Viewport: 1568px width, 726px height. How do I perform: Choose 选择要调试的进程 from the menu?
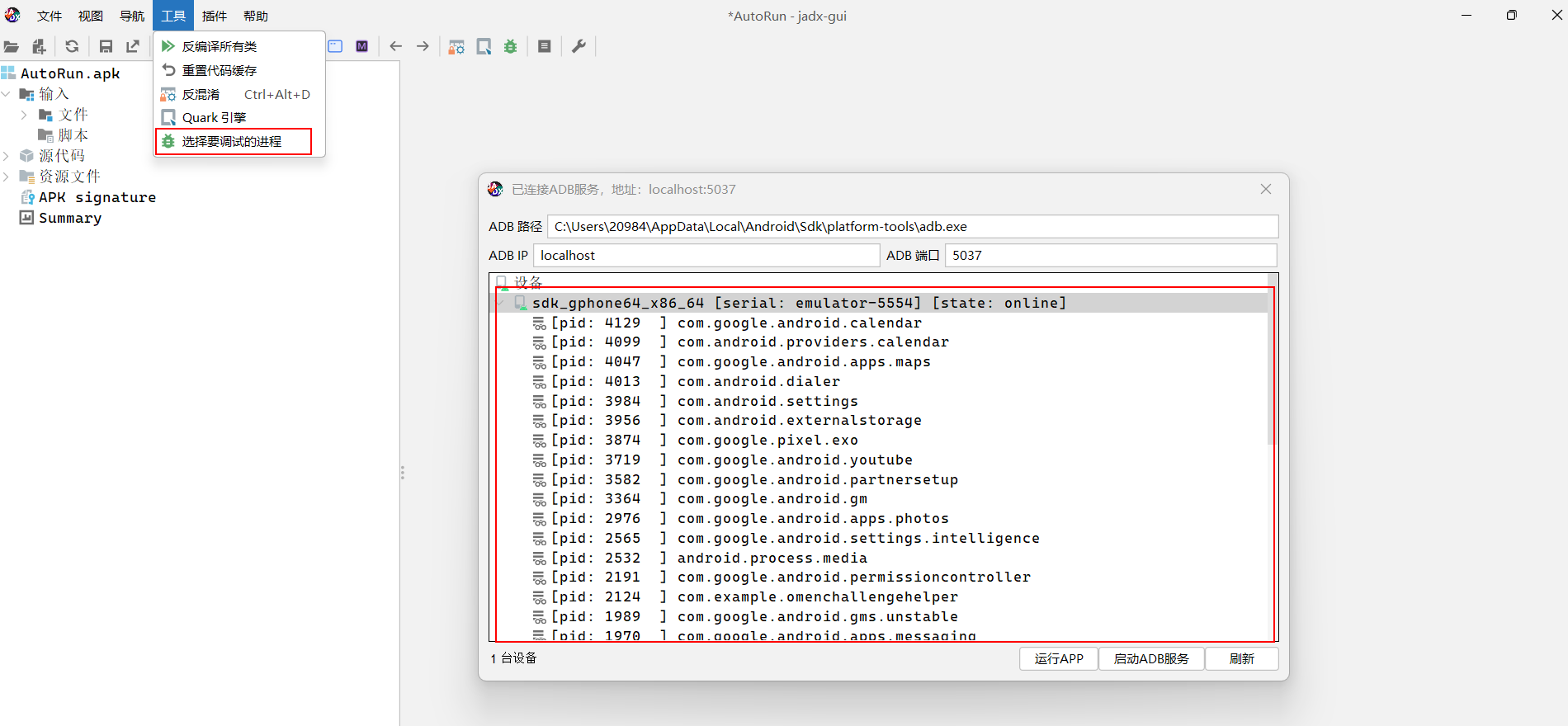[x=239, y=141]
